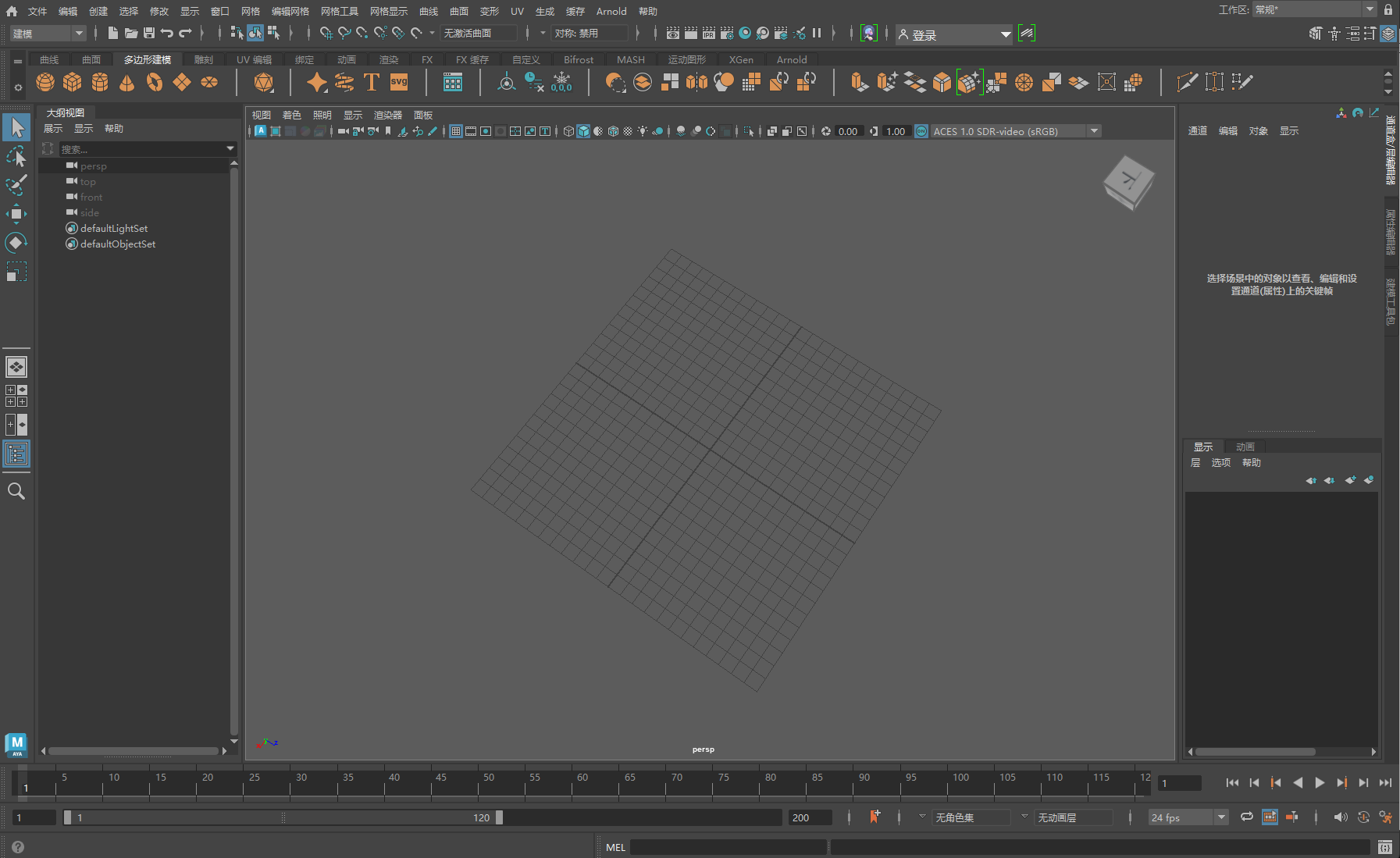The image size is (1400, 858).
Task: Click frame 60 on the time slider
Action: 582,778
